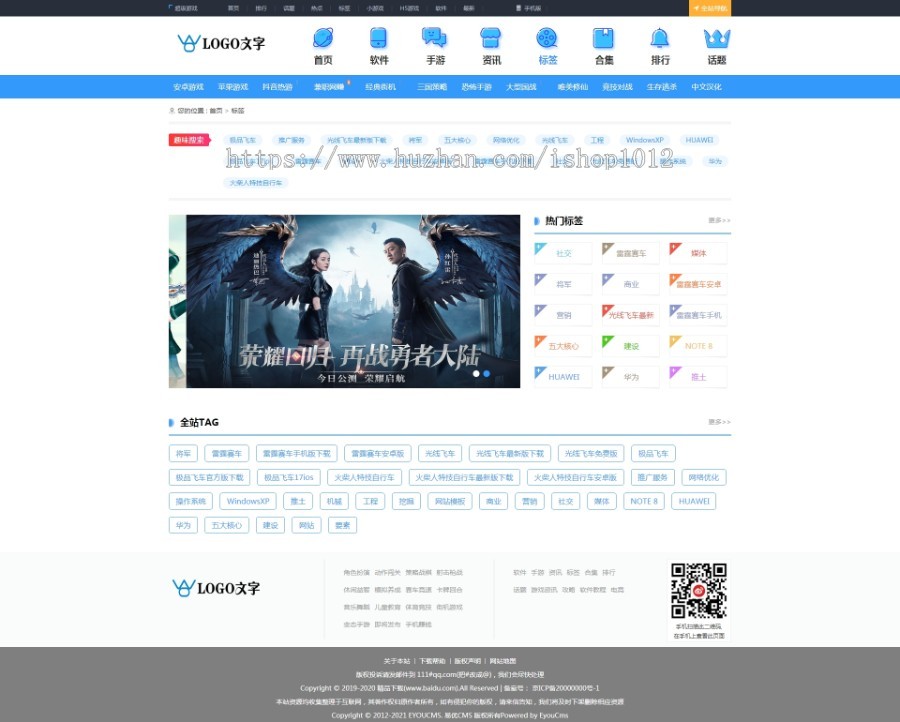Click hot tag NOTE 8

click(x=698, y=346)
